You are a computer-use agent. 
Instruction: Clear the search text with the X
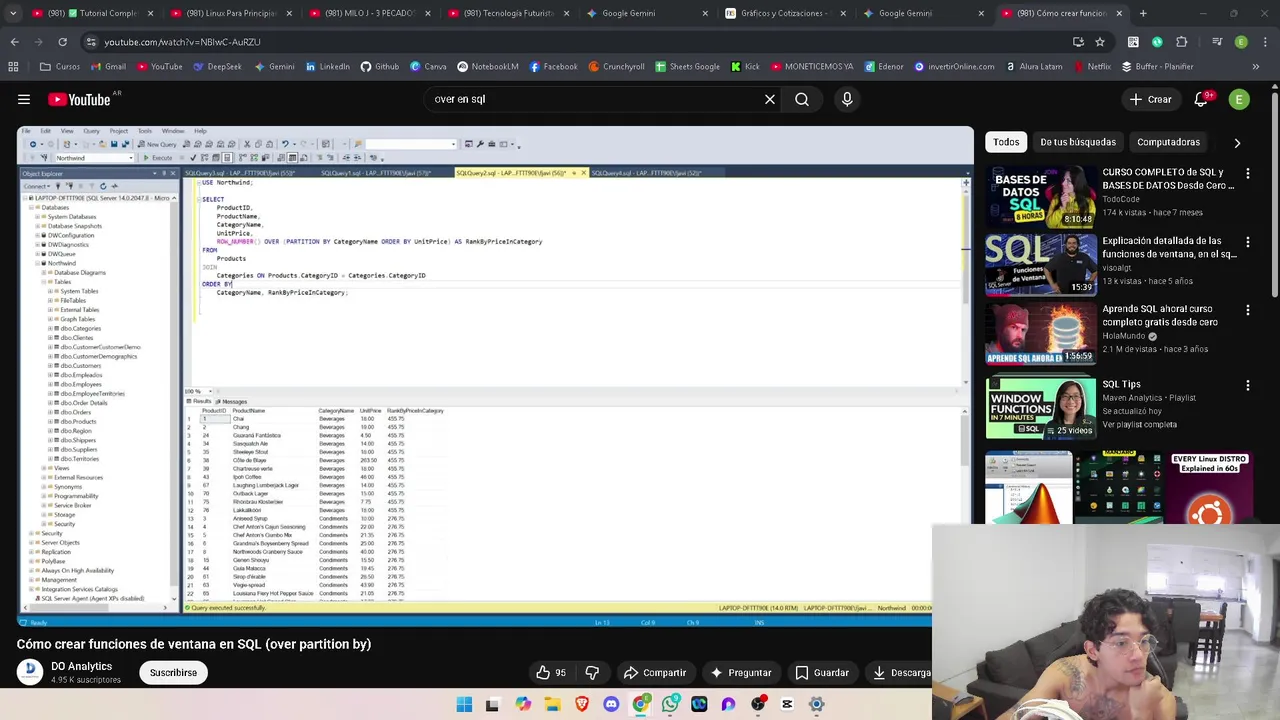pyautogui.click(x=770, y=99)
